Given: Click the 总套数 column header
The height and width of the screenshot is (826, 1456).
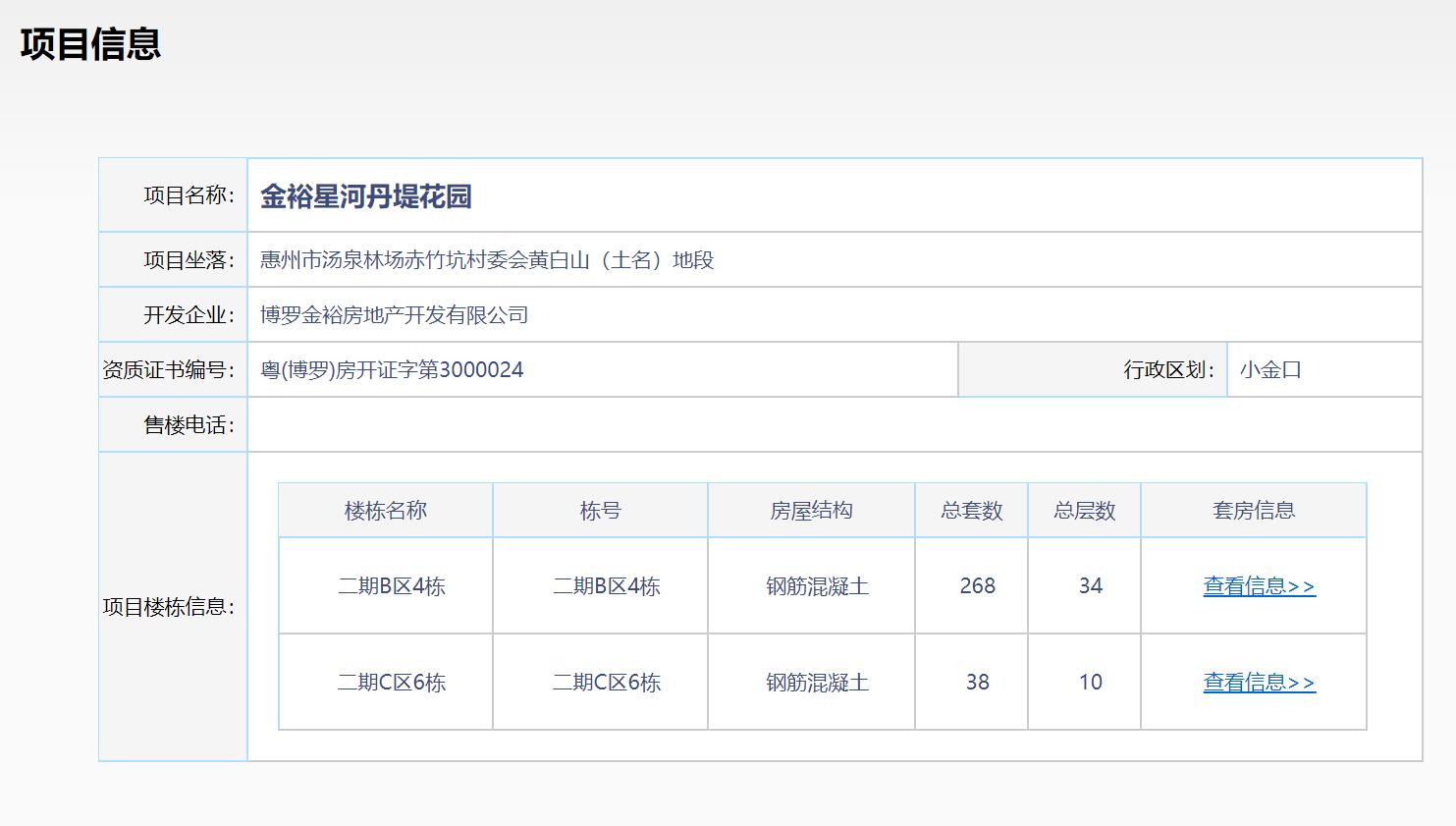Looking at the screenshot, I should pos(970,510).
